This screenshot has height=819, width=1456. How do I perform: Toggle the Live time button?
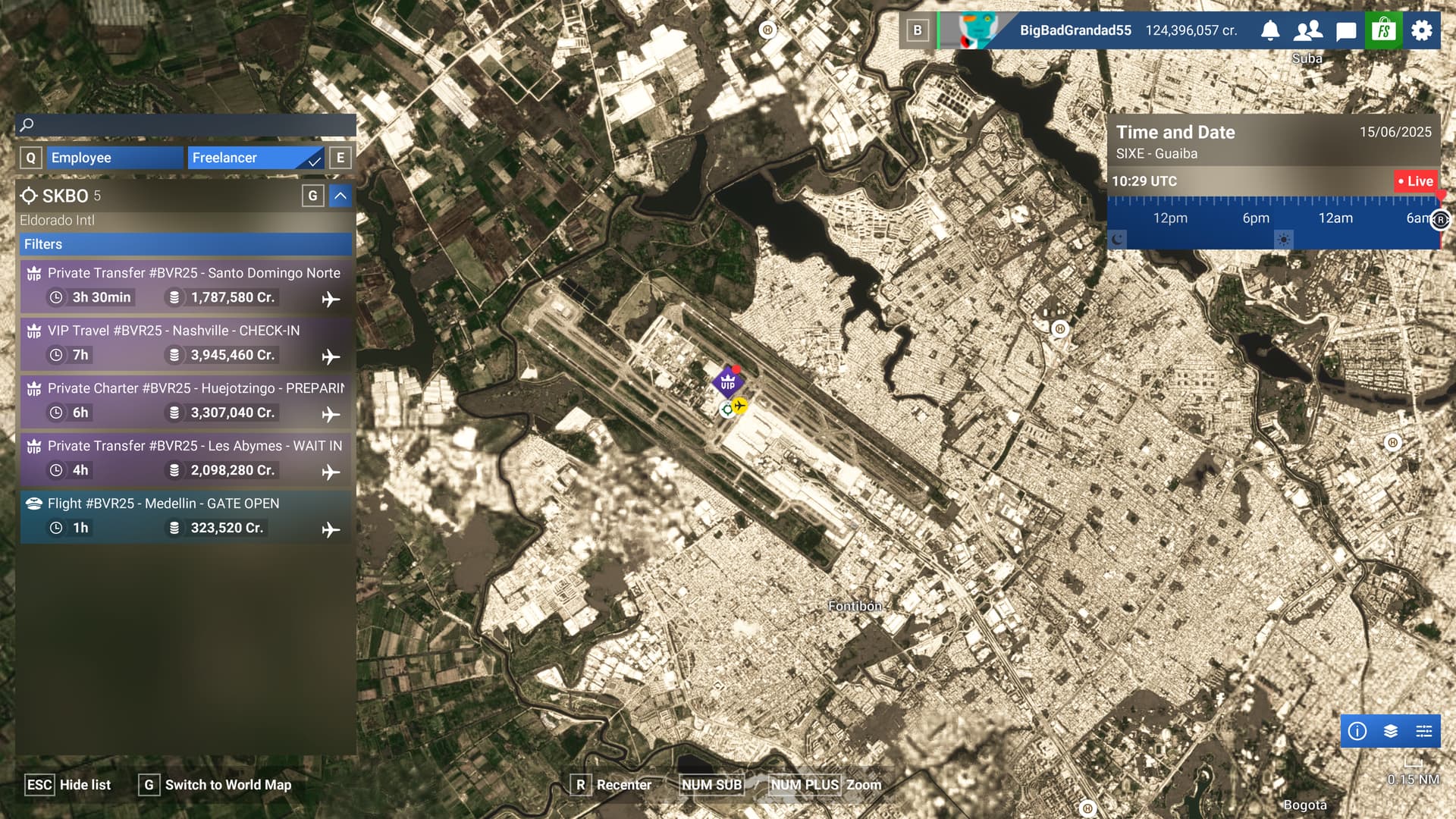tap(1416, 181)
